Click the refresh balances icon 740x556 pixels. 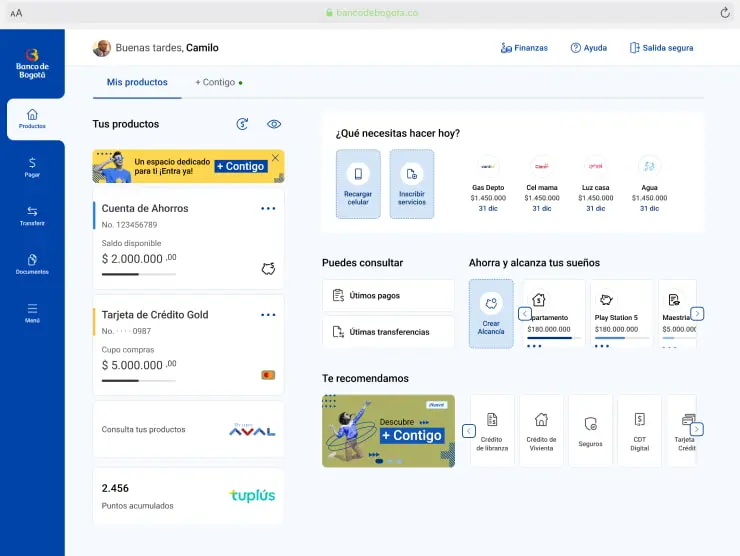(242, 124)
